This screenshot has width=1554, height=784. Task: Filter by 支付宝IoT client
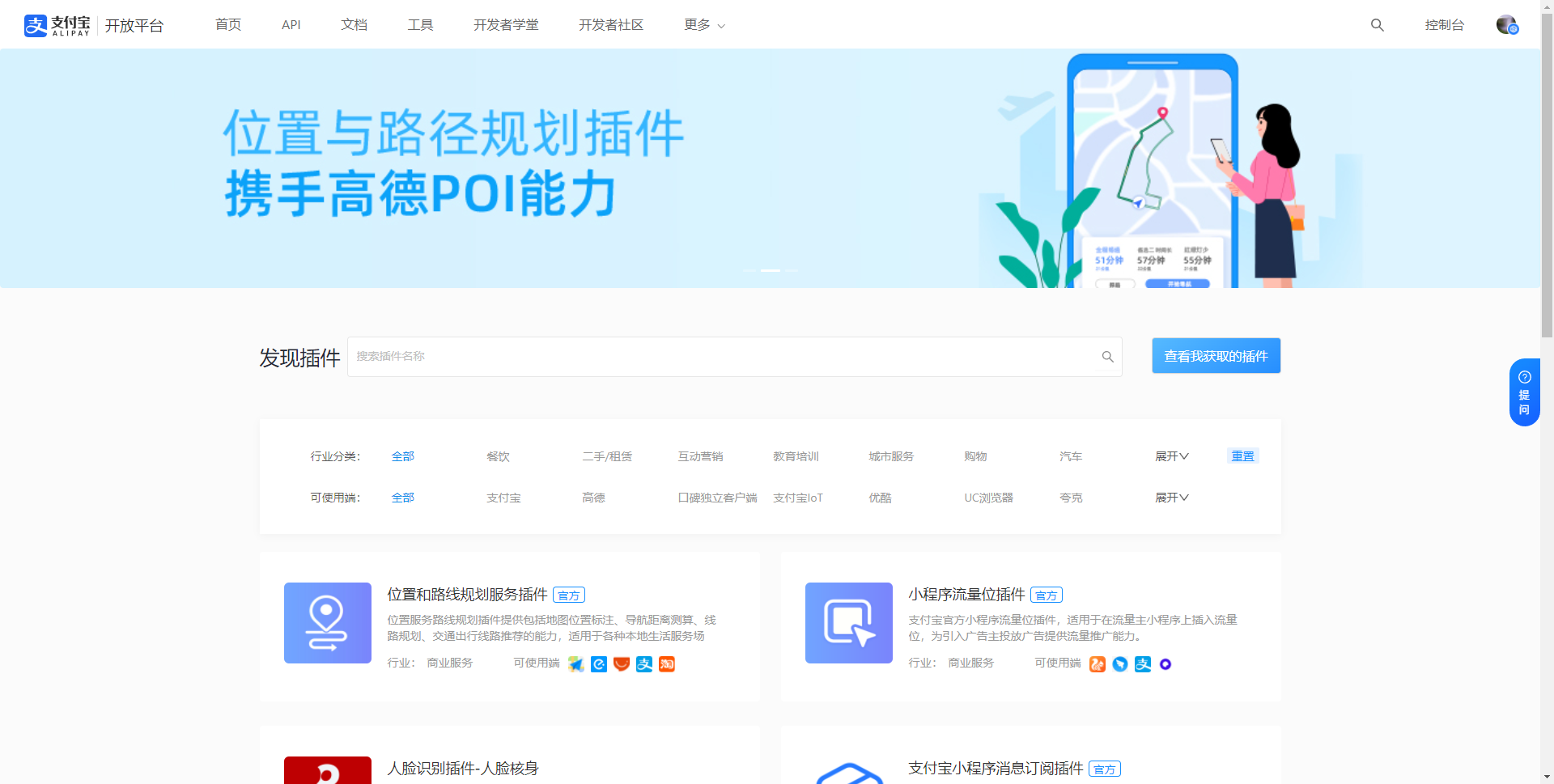tap(798, 498)
